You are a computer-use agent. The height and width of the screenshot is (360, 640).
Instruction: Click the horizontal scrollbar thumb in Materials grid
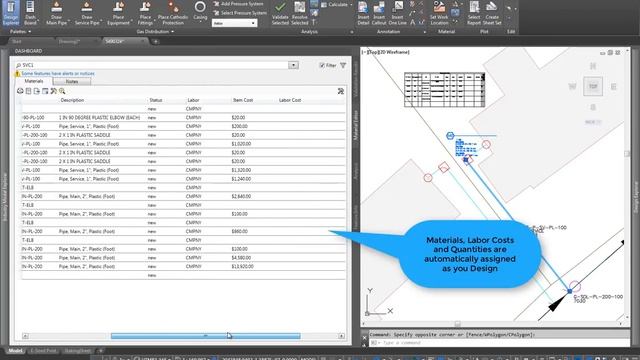coord(205,336)
